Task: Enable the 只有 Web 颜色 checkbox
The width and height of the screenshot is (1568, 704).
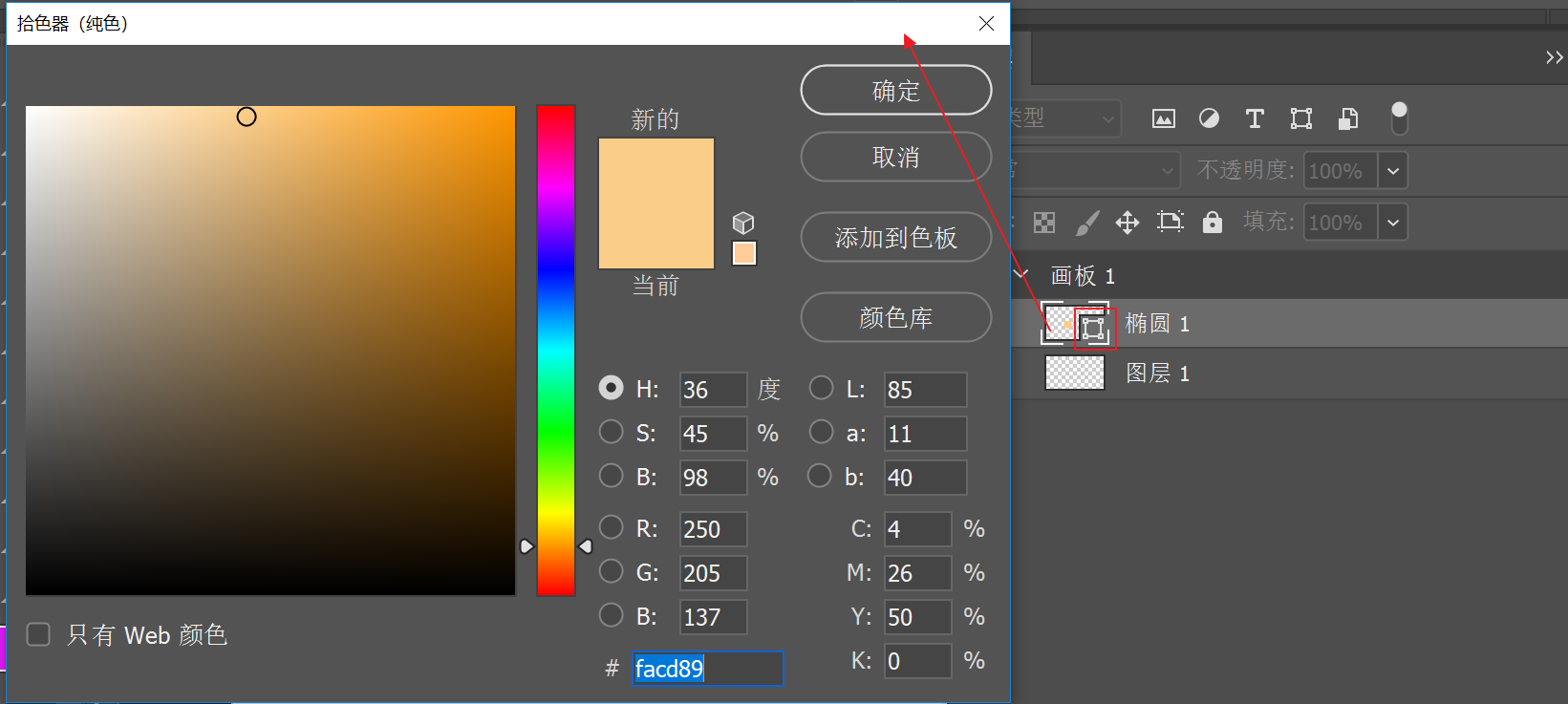Action: (38, 634)
